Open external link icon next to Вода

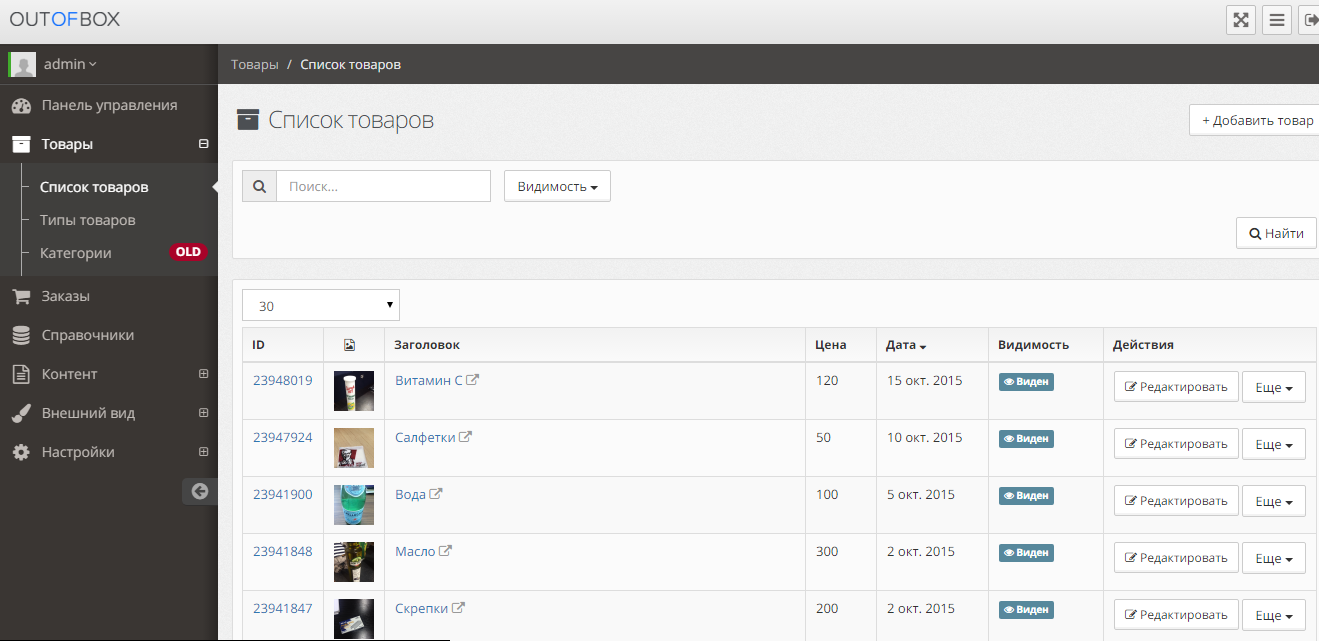(435, 494)
